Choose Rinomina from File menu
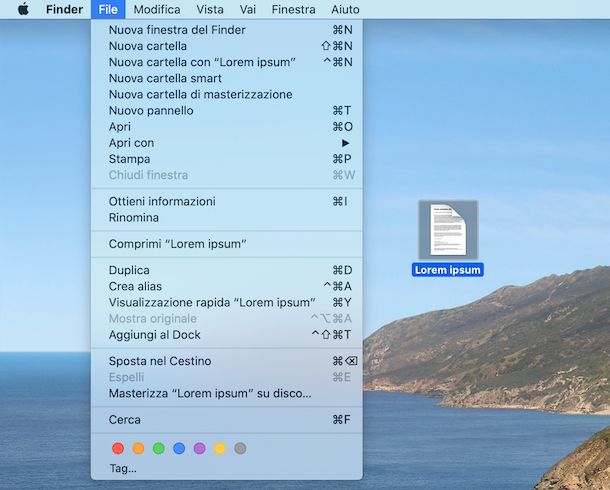 (x=227, y=218)
